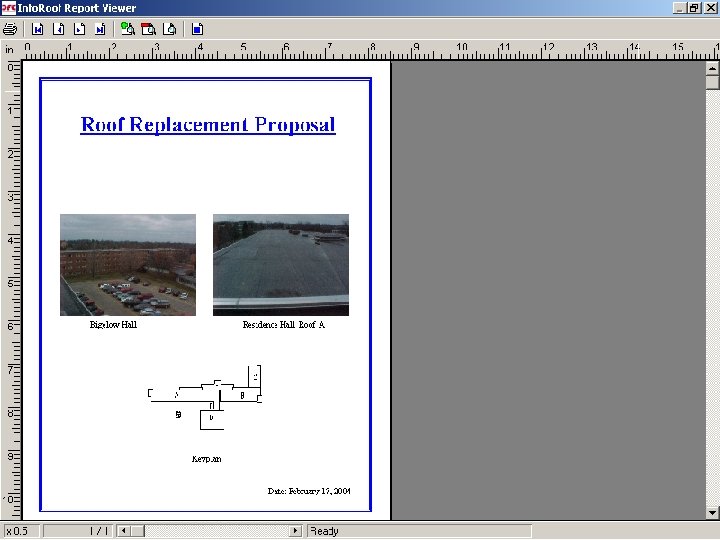Open the InfoRoof title bar system icon
This screenshot has width=720, height=540.
click(8, 7)
